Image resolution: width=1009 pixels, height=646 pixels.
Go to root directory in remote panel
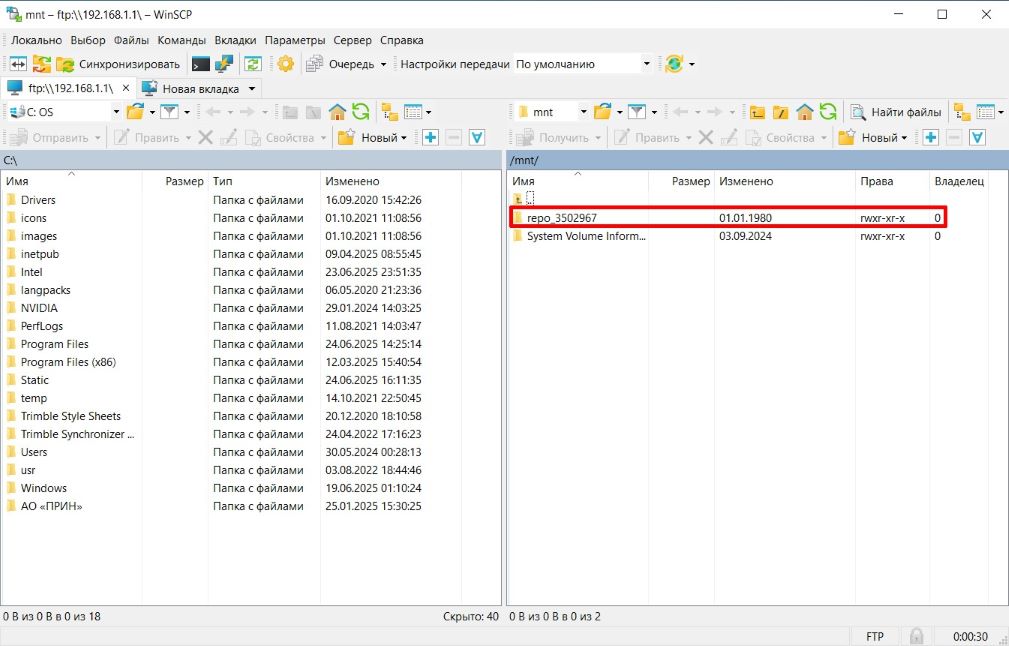pos(781,112)
